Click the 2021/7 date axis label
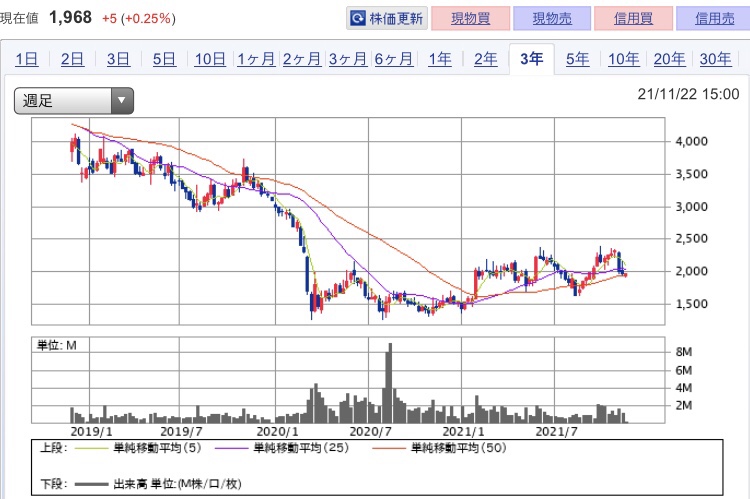Screen dimensions: 750x499 (x=557, y=432)
